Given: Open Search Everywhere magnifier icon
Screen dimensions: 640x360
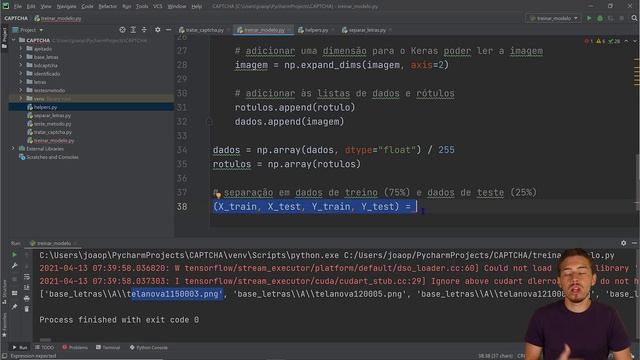Looking at the screenshot, I should click(x=634, y=18).
